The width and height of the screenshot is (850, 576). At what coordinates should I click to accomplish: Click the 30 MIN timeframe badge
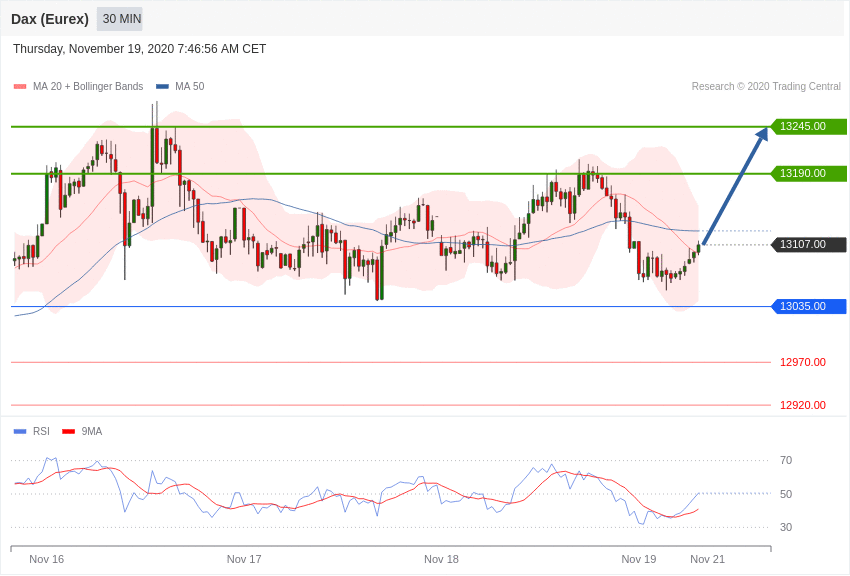coord(120,19)
